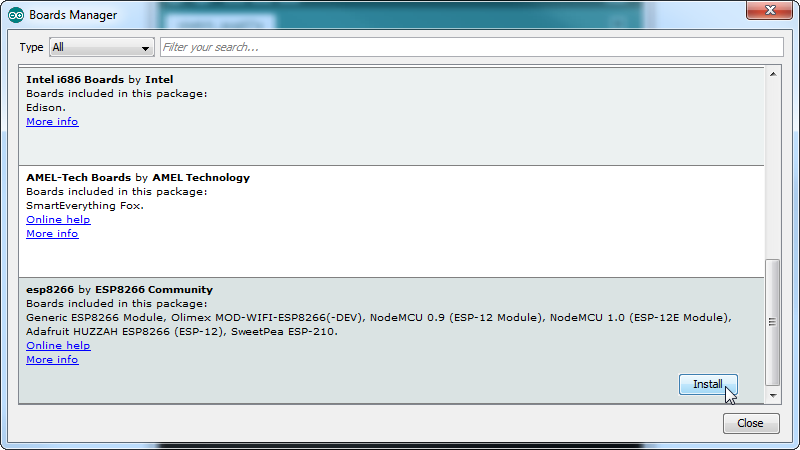Click the scrollbar down arrow

773,395
